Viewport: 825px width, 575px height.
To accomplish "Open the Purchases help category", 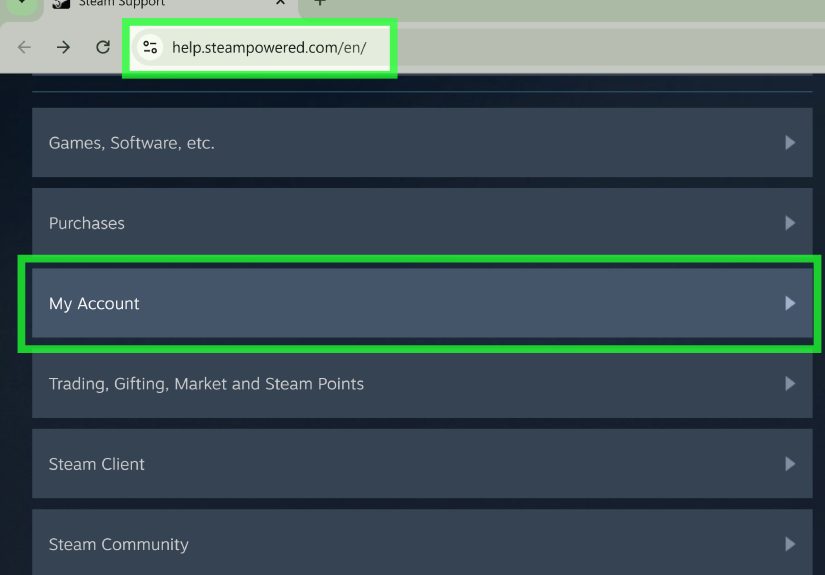I will tap(422, 223).
